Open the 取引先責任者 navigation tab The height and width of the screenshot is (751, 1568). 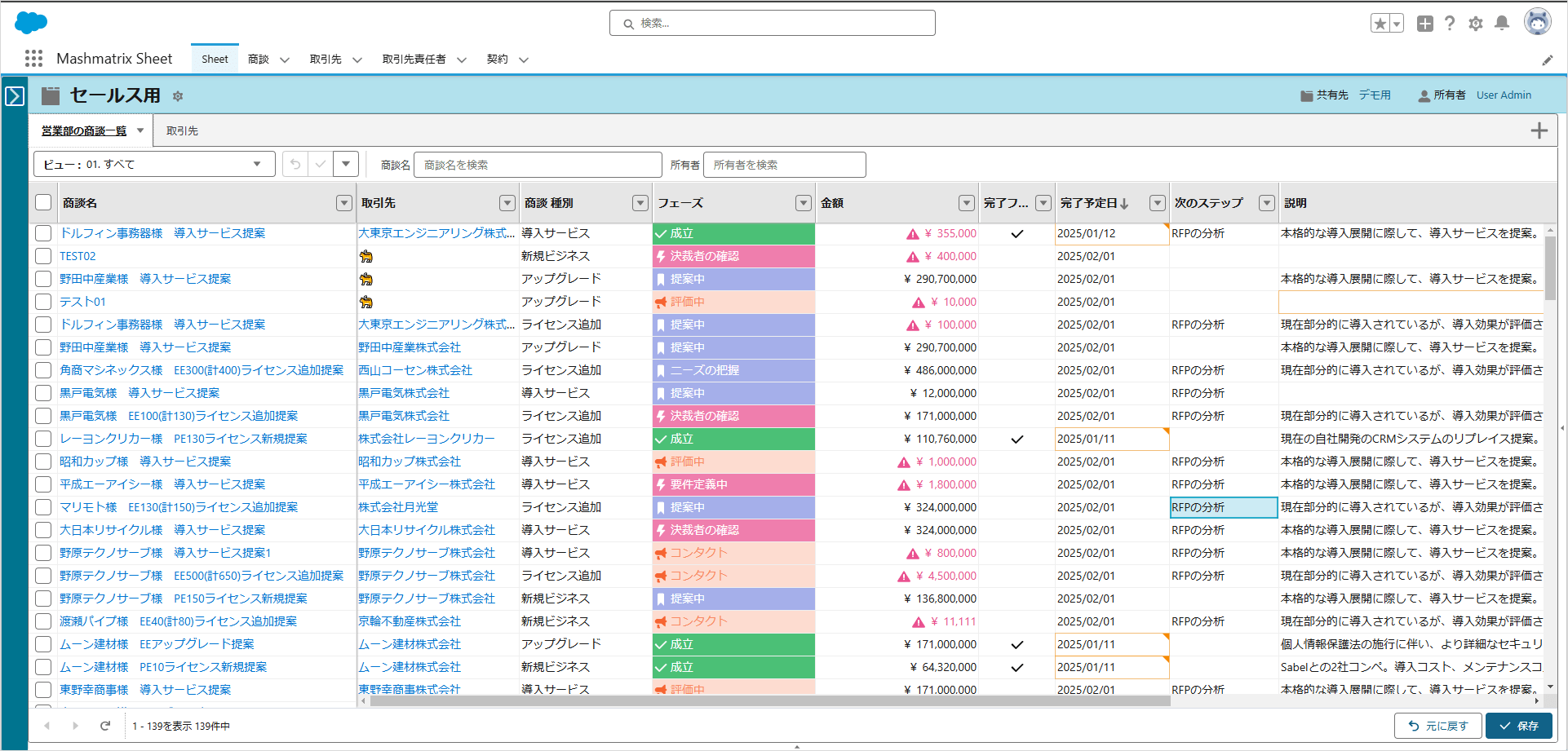[x=414, y=59]
